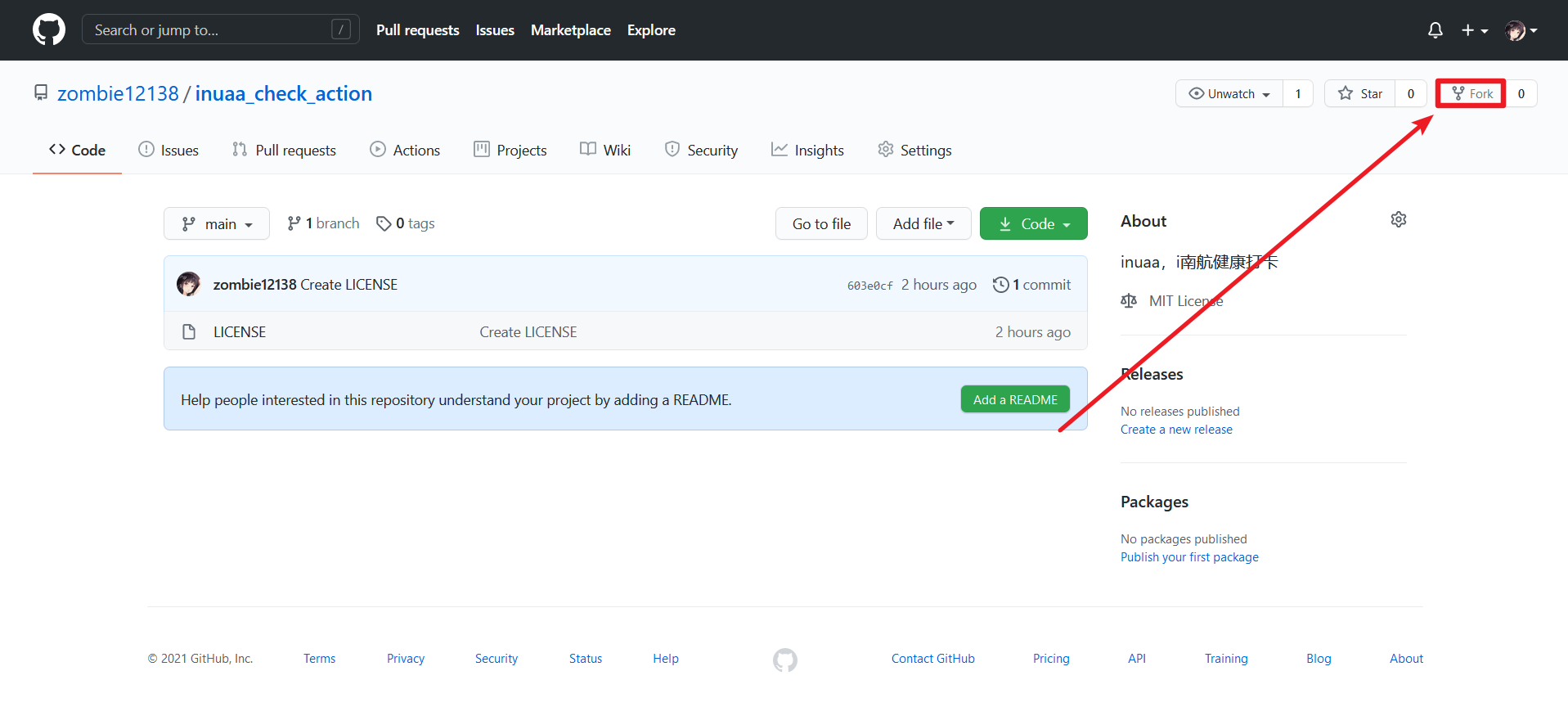Expand the green Code download dropdown
The height and width of the screenshot is (725, 1568).
(x=1034, y=223)
